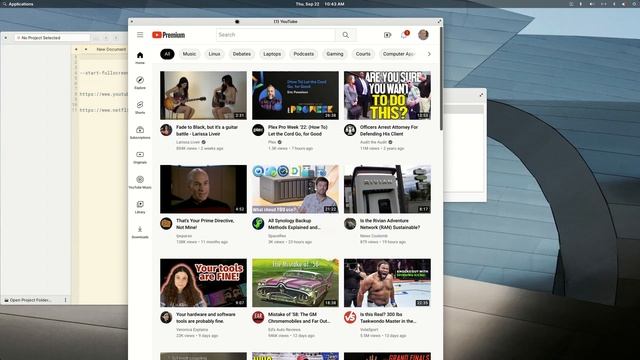Select 'New Document' tab in editor window
Viewport: 640px width, 360px height.
tap(111, 49)
